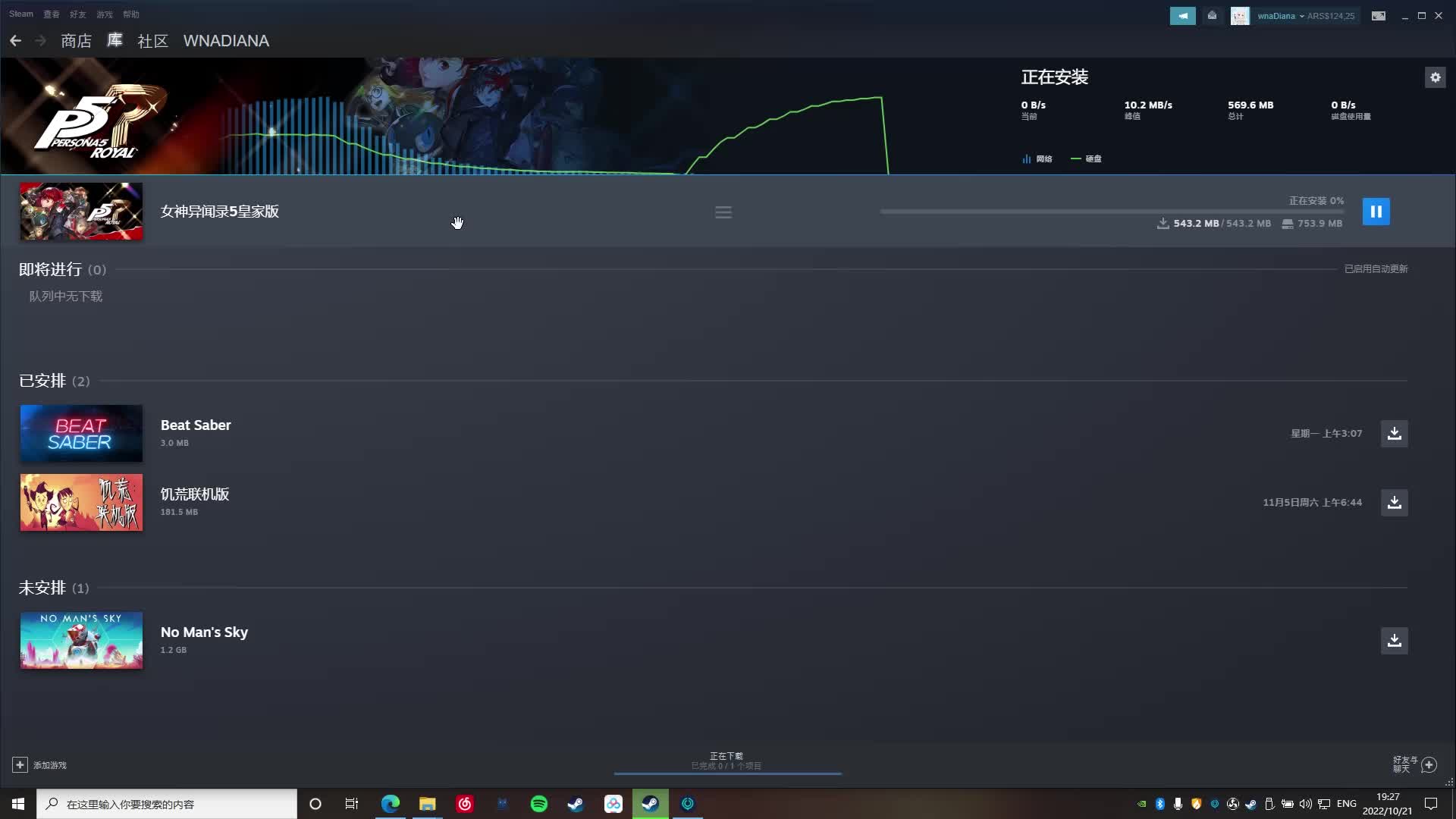Viewport: 1456px width, 819px height.
Task: Click the 添加游戏 label
Action: coord(50,766)
